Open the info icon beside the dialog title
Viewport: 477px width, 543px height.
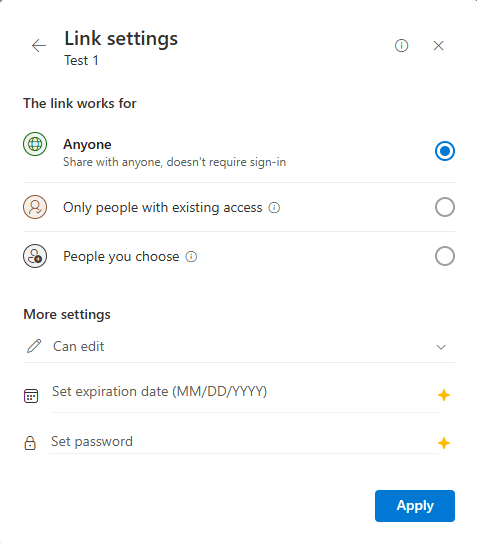pos(401,46)
